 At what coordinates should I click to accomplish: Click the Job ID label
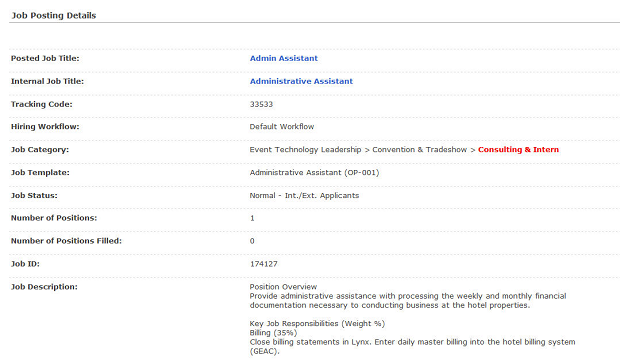[25, 264]
